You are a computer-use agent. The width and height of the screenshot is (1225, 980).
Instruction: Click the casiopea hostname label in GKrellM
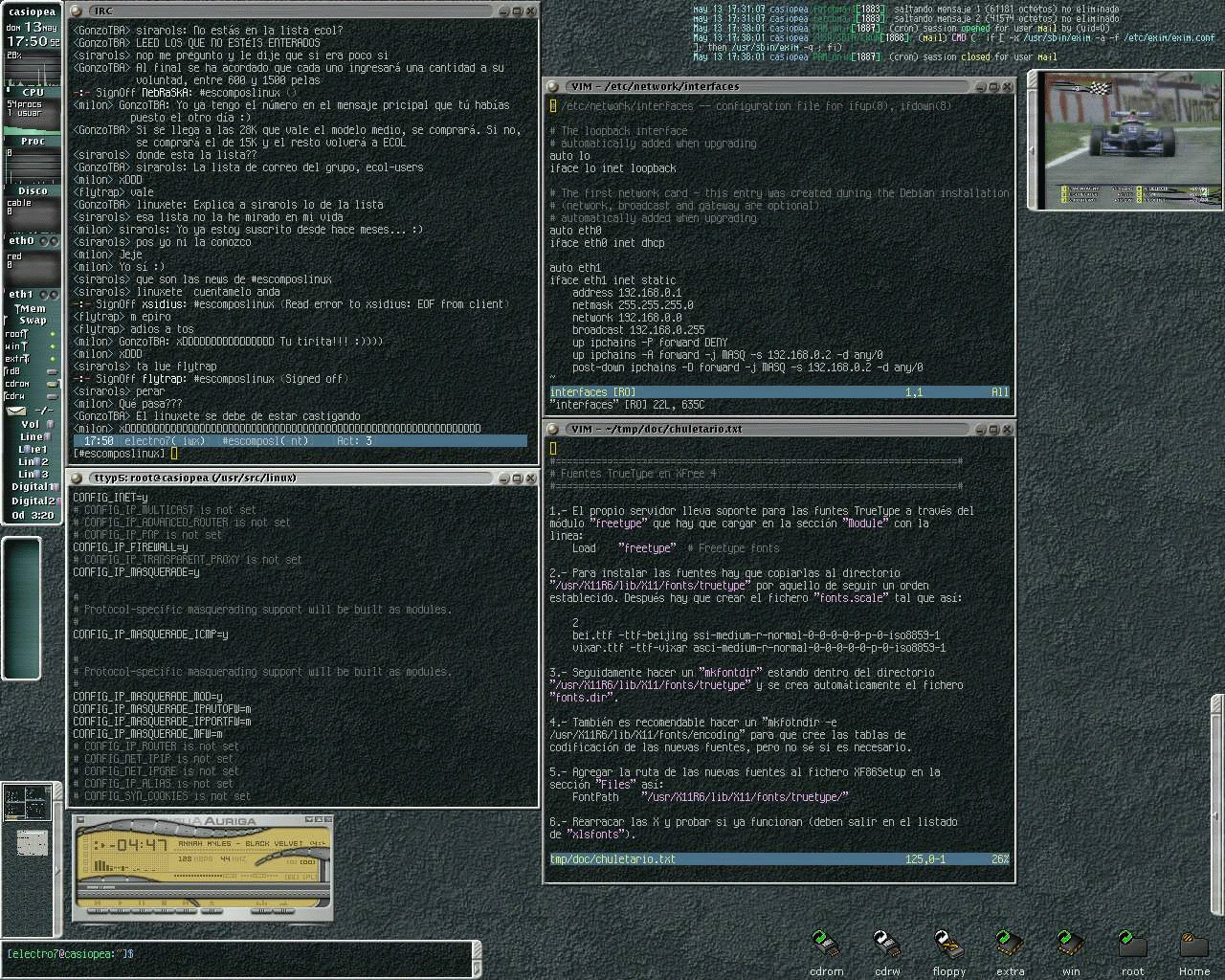(x=33, y=11)
